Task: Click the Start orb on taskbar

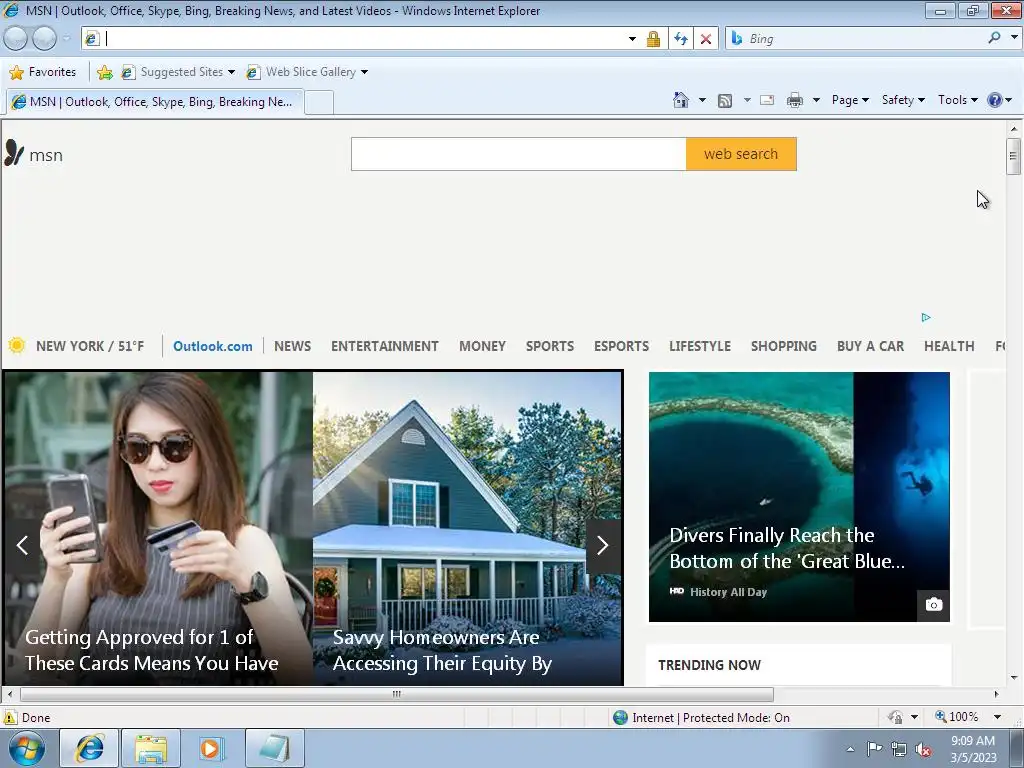Action: point(27,748)
